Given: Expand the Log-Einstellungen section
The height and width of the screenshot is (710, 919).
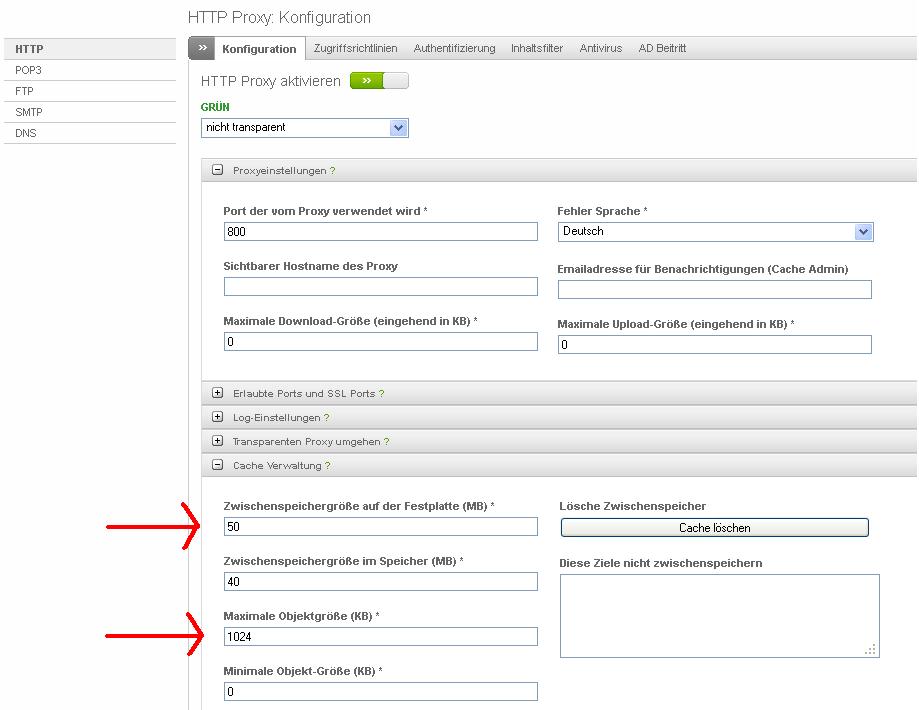Looking at the screenshot, I should pyautogui.click(x=218, y=417).
